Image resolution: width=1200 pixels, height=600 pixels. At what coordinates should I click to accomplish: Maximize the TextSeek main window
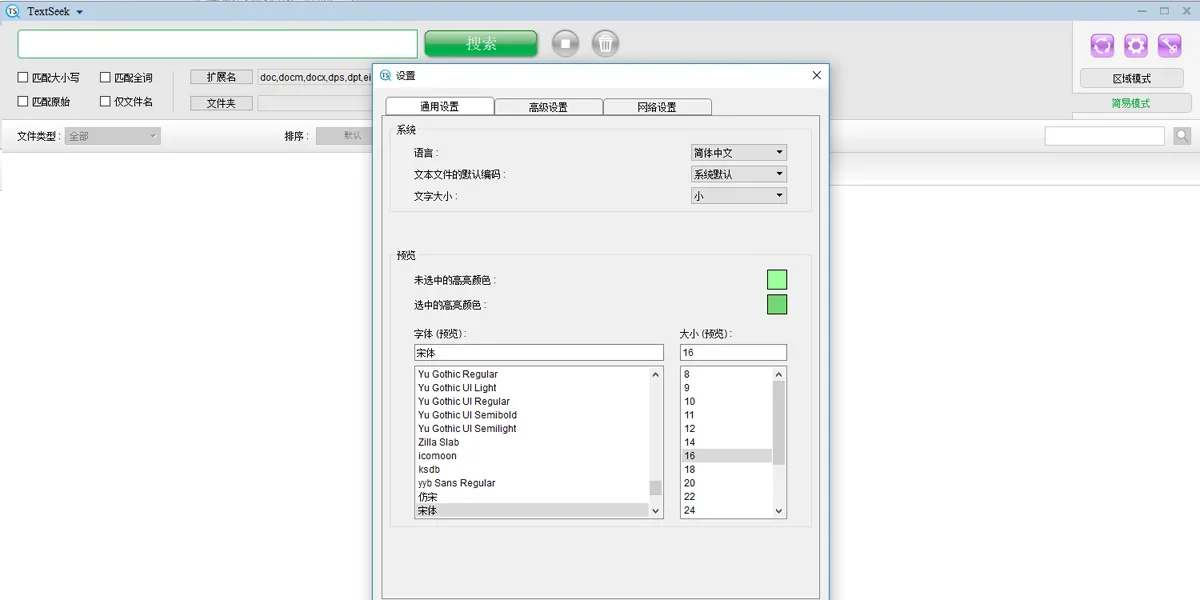pos(1164,11)
